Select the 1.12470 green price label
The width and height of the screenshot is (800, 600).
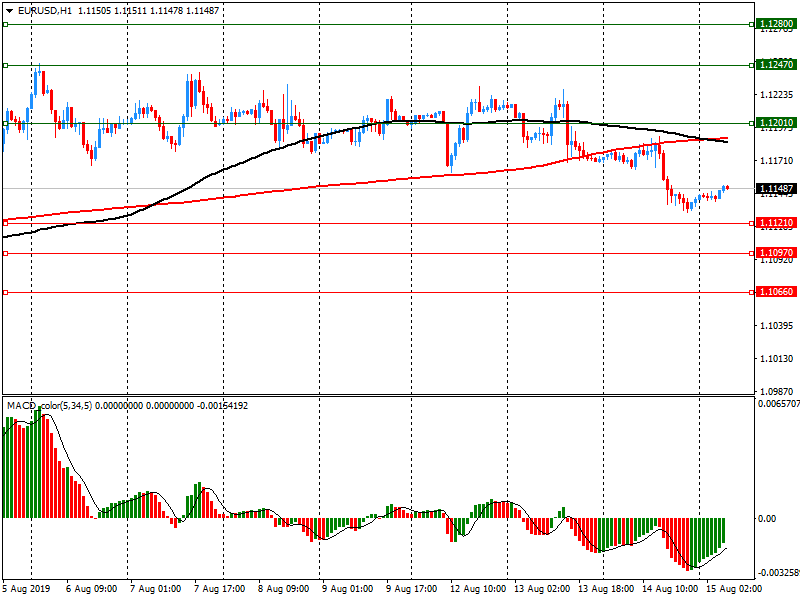point(776,65)
